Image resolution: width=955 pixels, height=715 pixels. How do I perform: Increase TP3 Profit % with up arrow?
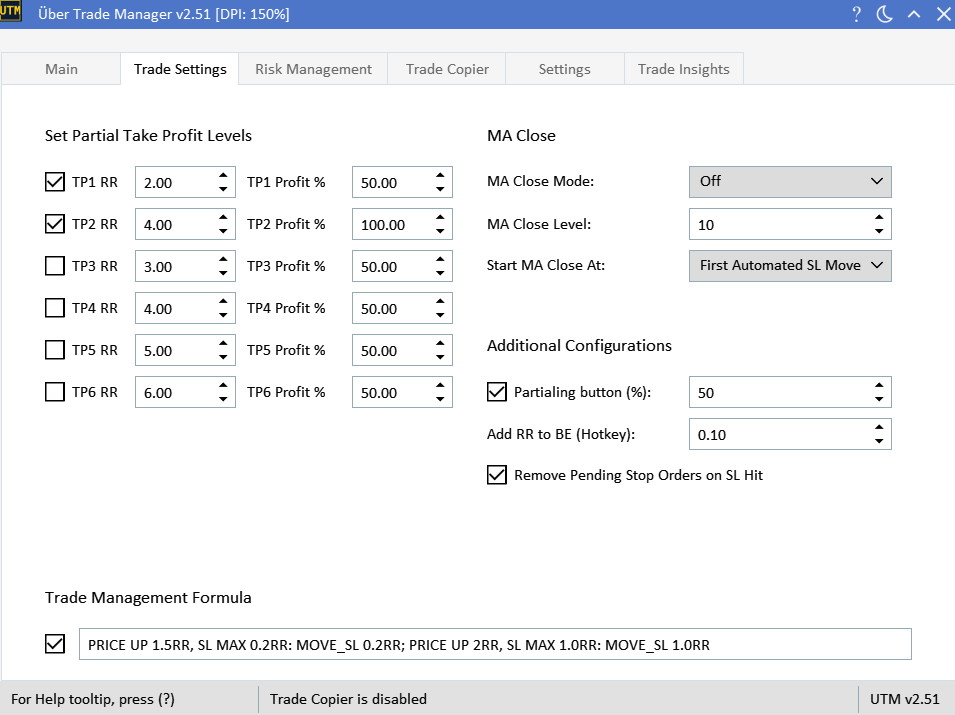coord(440,259)
